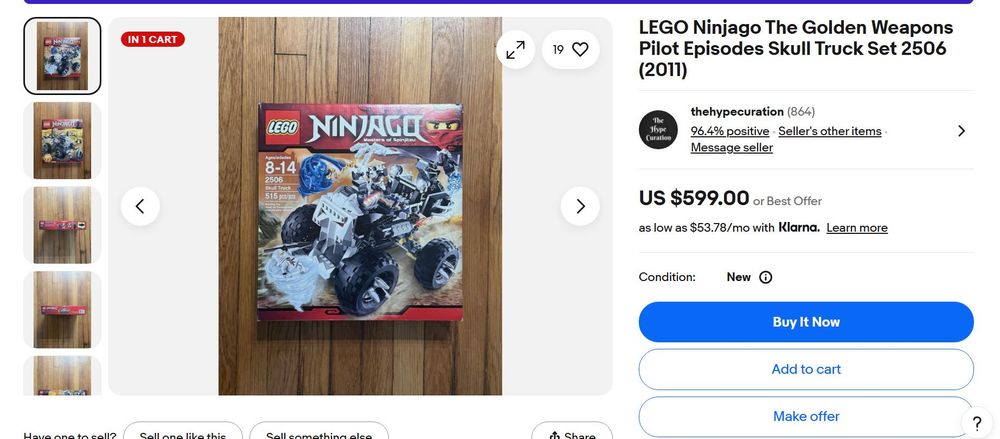Select the first box front thumbnail

62,56
